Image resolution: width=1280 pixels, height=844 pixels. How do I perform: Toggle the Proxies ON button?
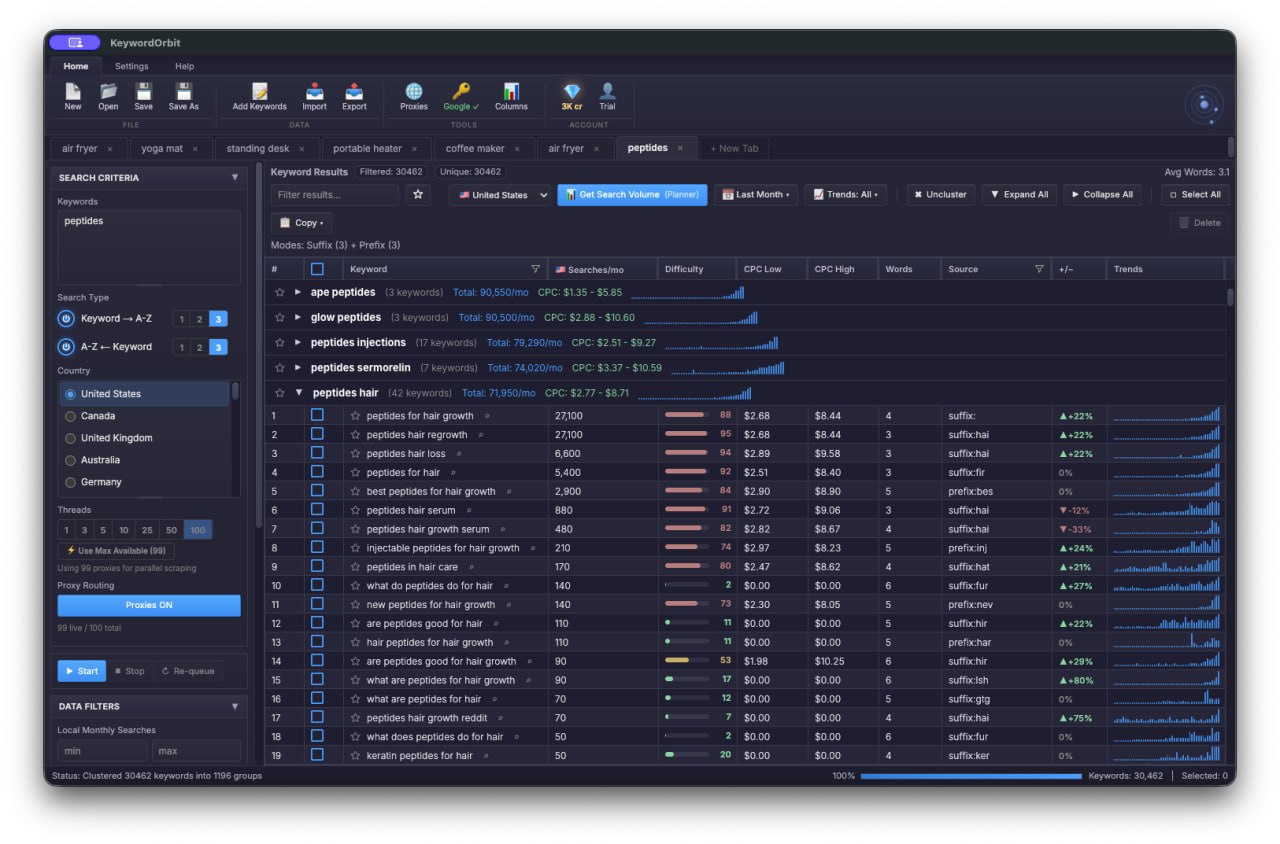click(149, 606)
